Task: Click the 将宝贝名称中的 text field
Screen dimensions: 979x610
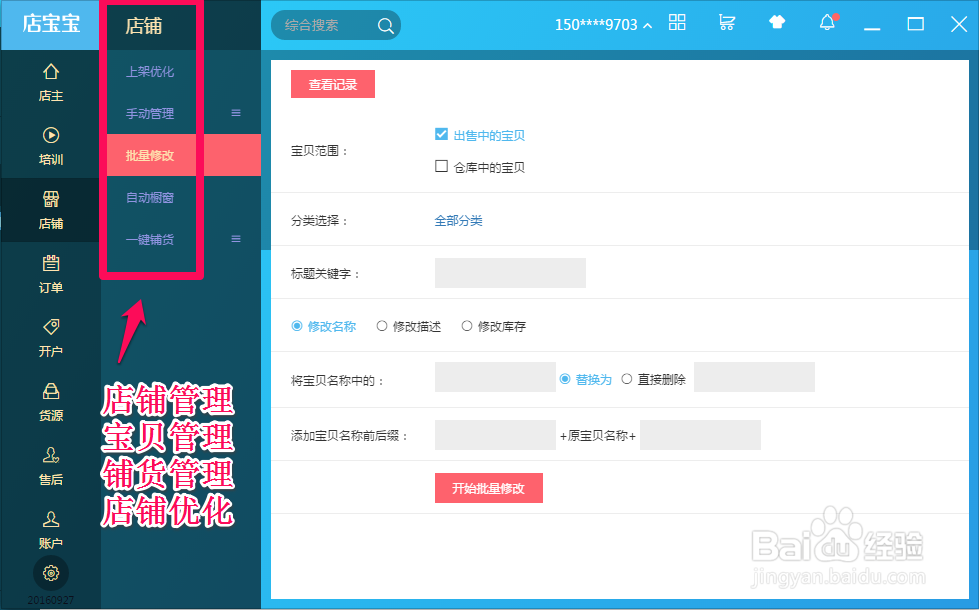Action: point(495,377)
